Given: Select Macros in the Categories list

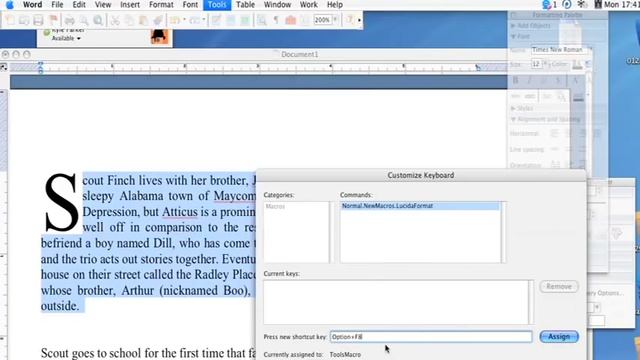Looking at the screenshot, I should 276,207.
